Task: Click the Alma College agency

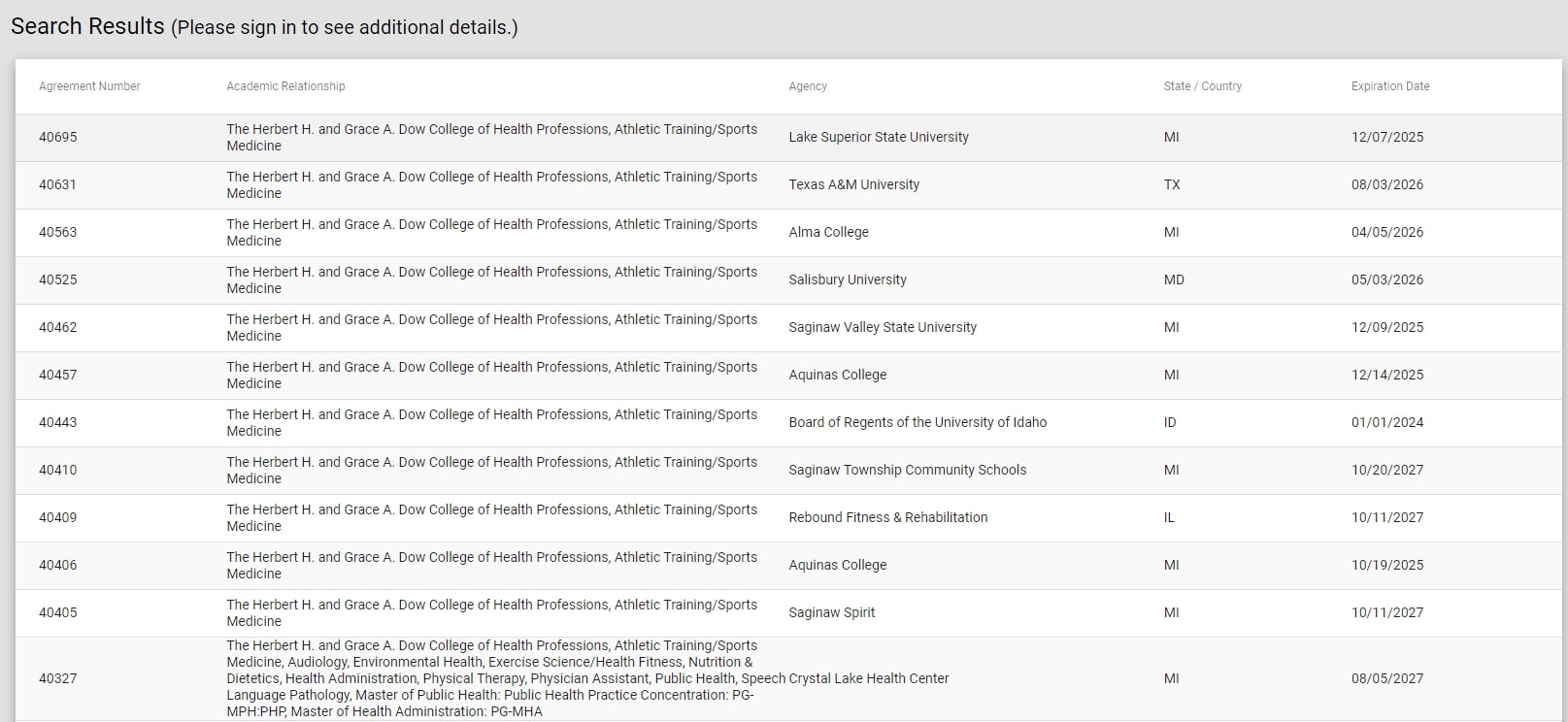Action: tap(828, 232)
